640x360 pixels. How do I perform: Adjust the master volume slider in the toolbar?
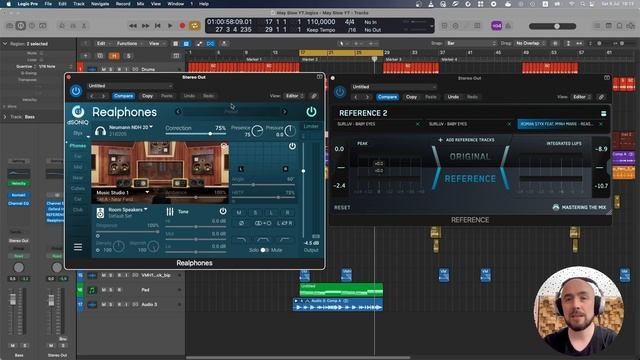coord(552,26)
